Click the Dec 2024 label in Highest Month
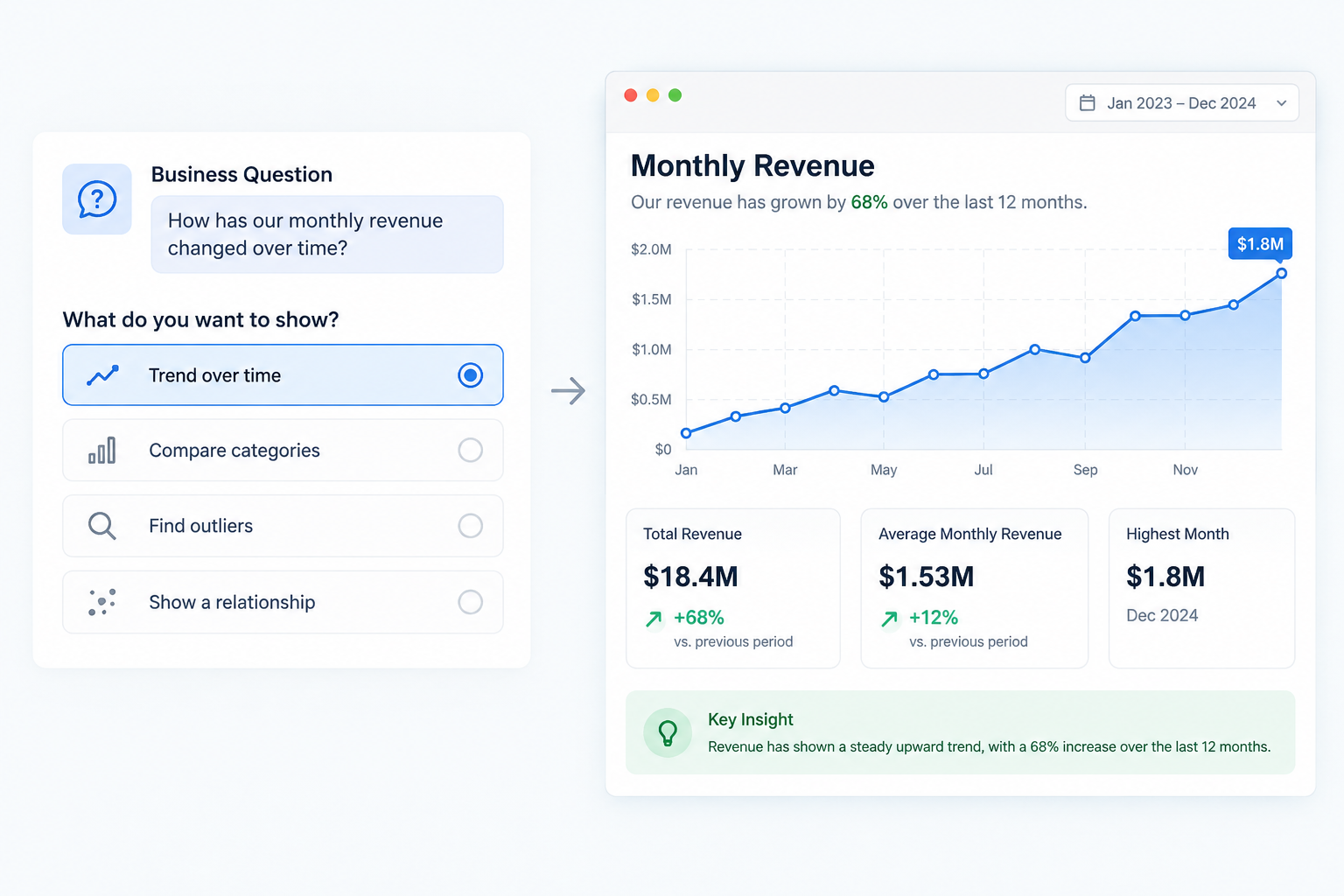The height and width of the screenshot is (896, 1344). pyautogui.click(x=1162, y=615)
